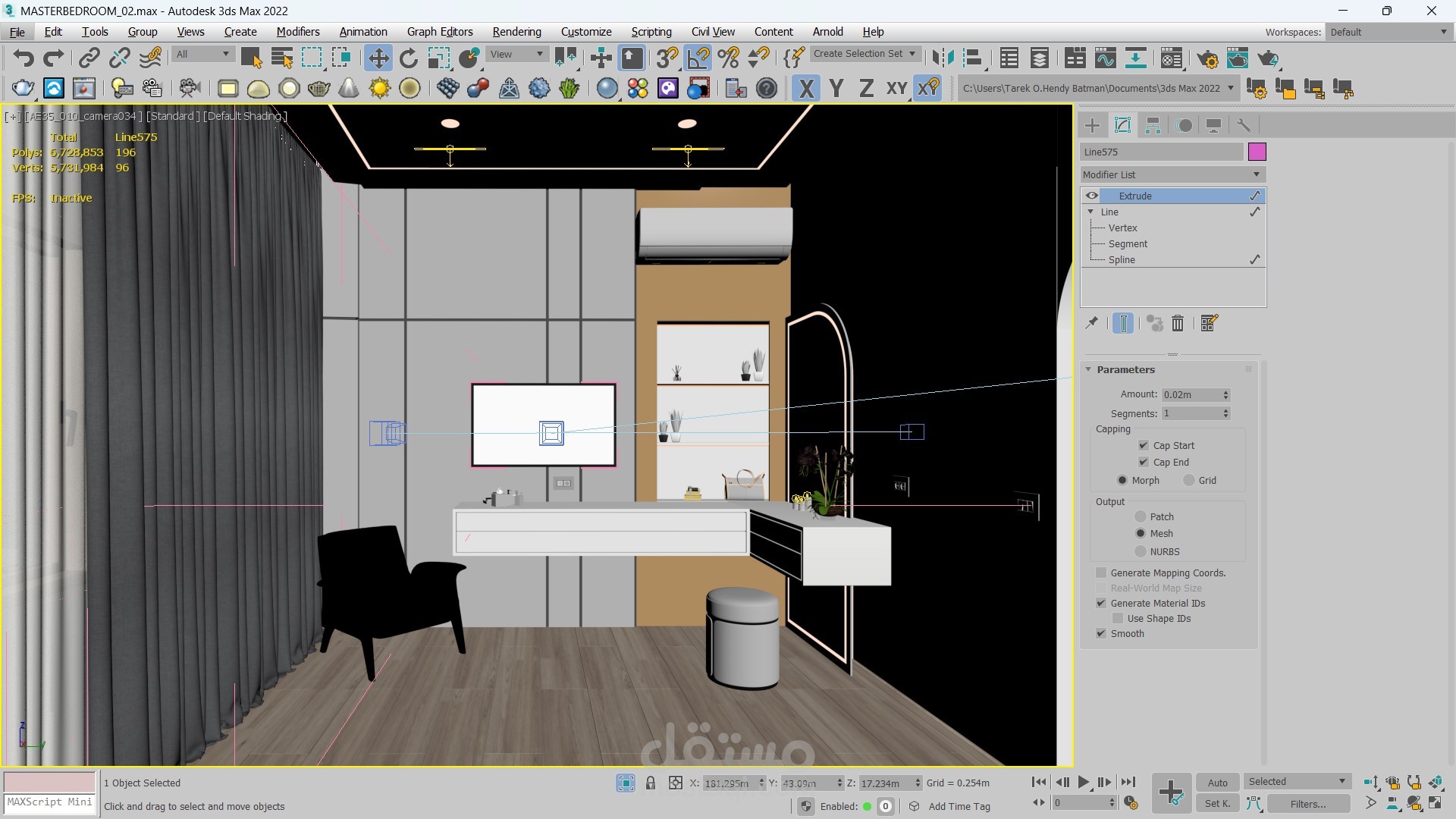1456x819 pixels.
Task: Enable Generate Mapping Coords checkbox
Action: [1101, 573]
